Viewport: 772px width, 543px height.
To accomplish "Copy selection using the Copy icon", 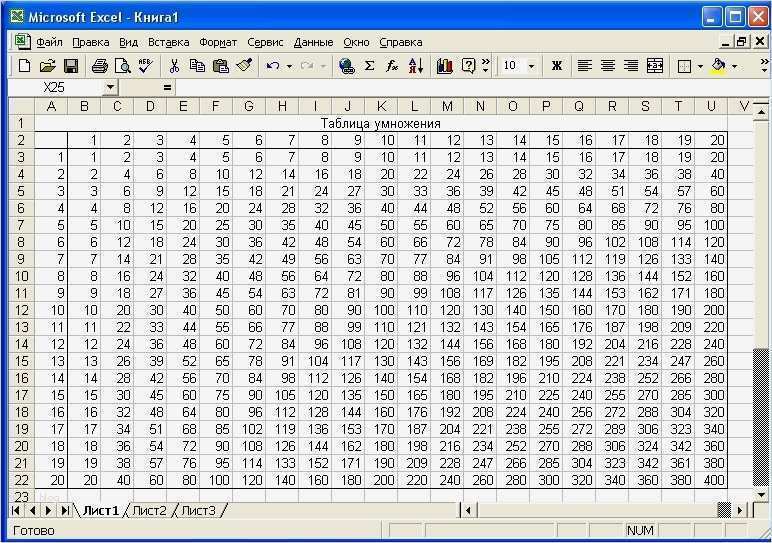I will (197, 65).
